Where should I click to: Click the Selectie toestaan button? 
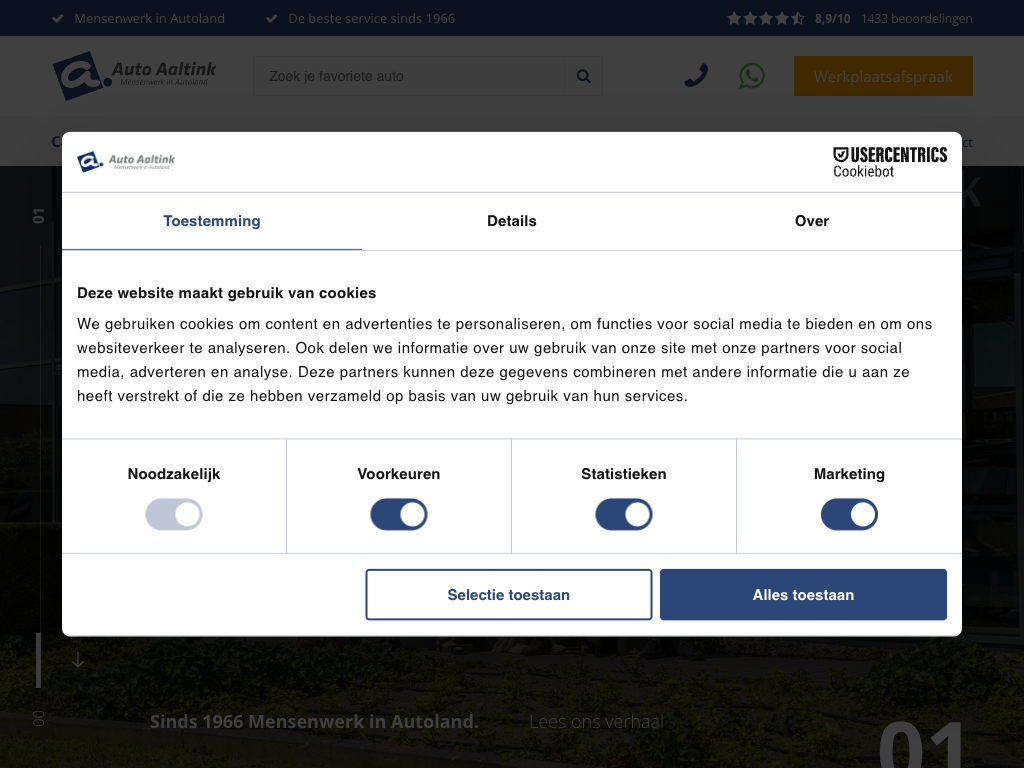[x=508, y=595]
